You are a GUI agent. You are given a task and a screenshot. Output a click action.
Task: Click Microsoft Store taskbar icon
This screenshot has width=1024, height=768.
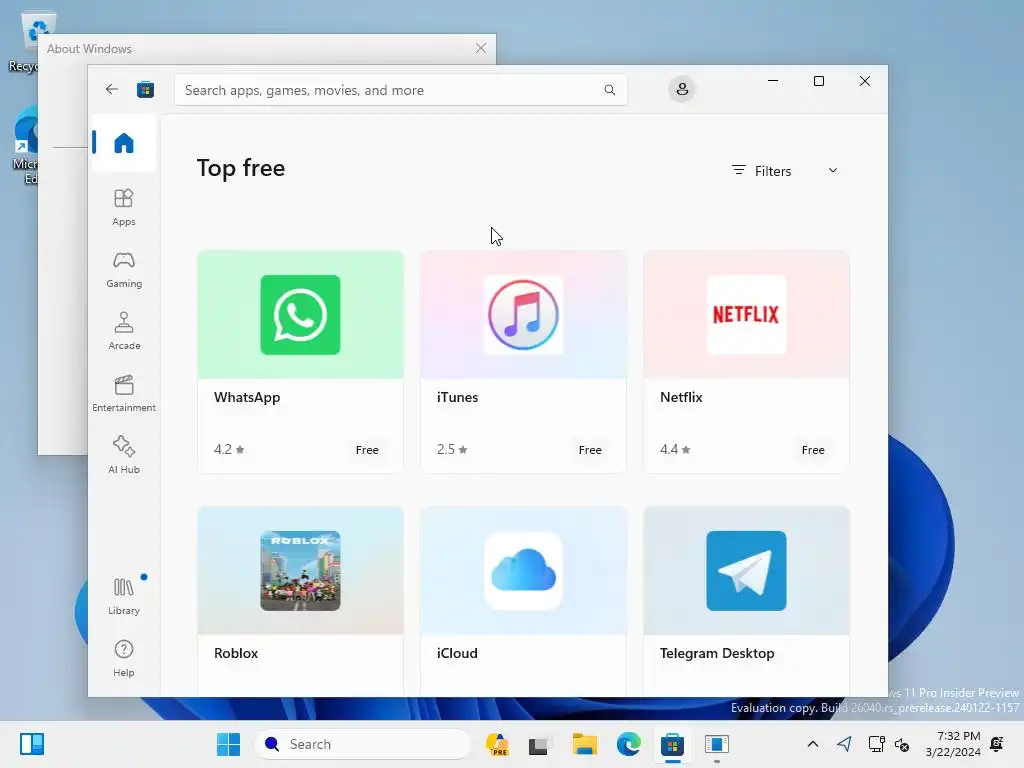[672, 744]
